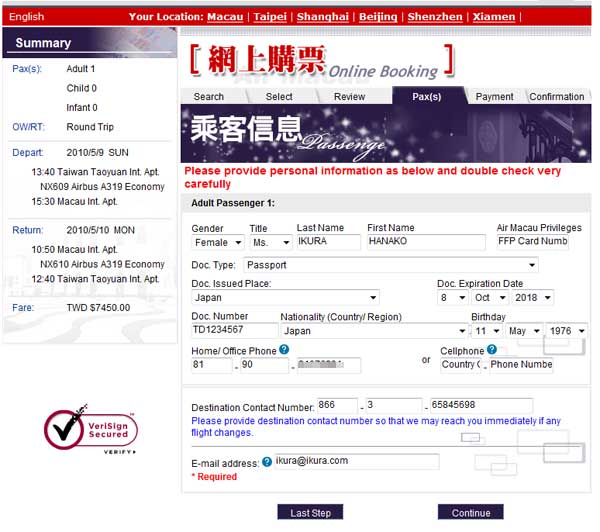Click the help icon beside E-mail address
600x532 pixels.
tap(267, 462)
